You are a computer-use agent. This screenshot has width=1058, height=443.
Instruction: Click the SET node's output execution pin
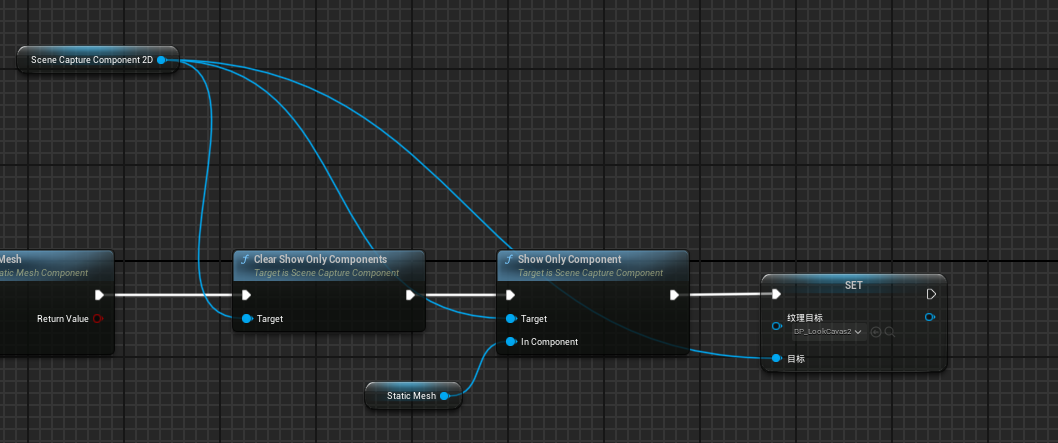(931, 295)
